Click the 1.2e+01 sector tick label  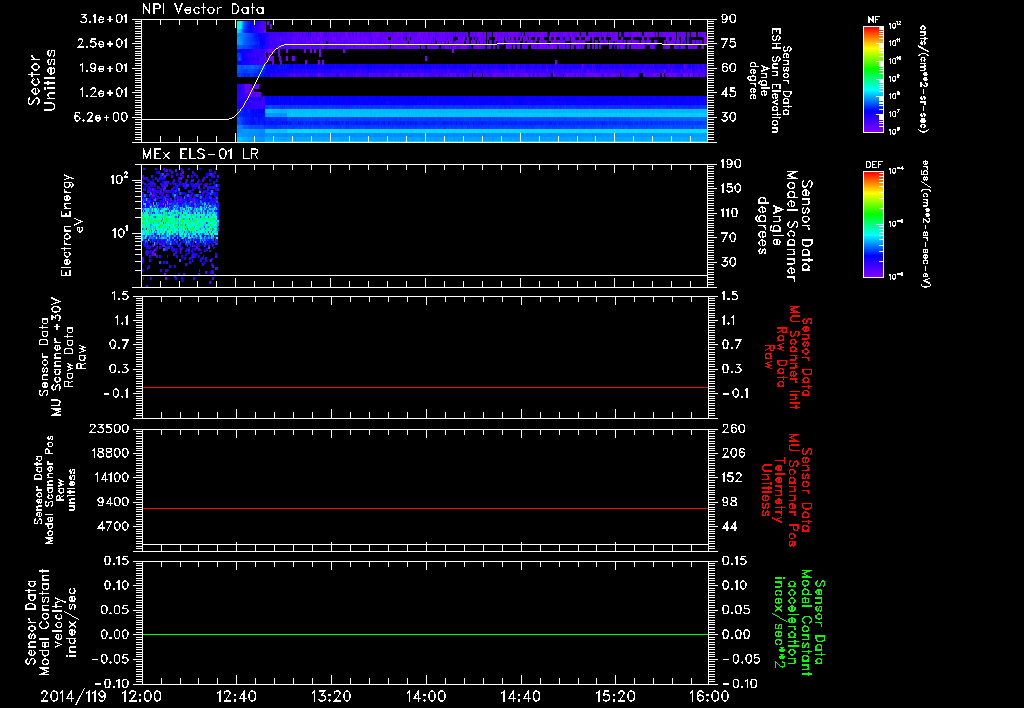(104, 93)
